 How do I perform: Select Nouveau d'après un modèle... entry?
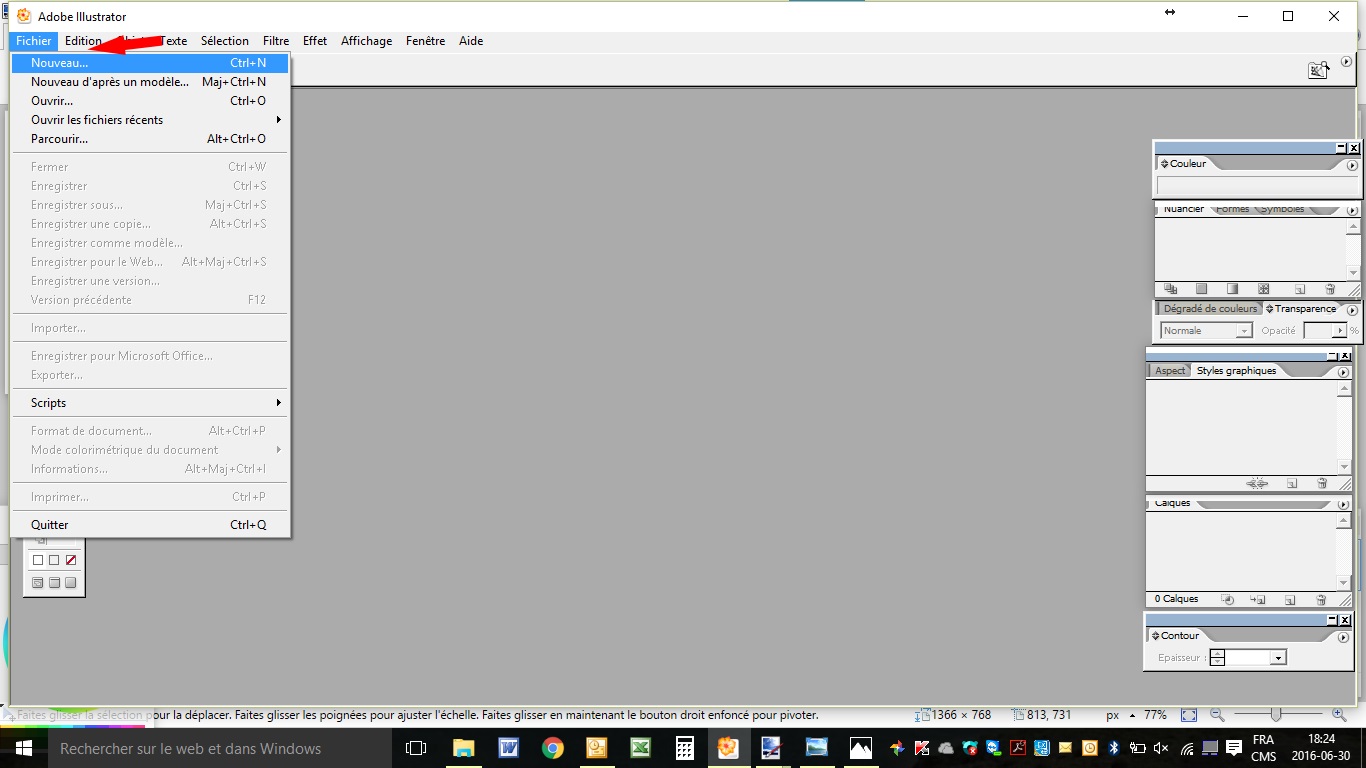pyautogui.click(x=150, y=82)
